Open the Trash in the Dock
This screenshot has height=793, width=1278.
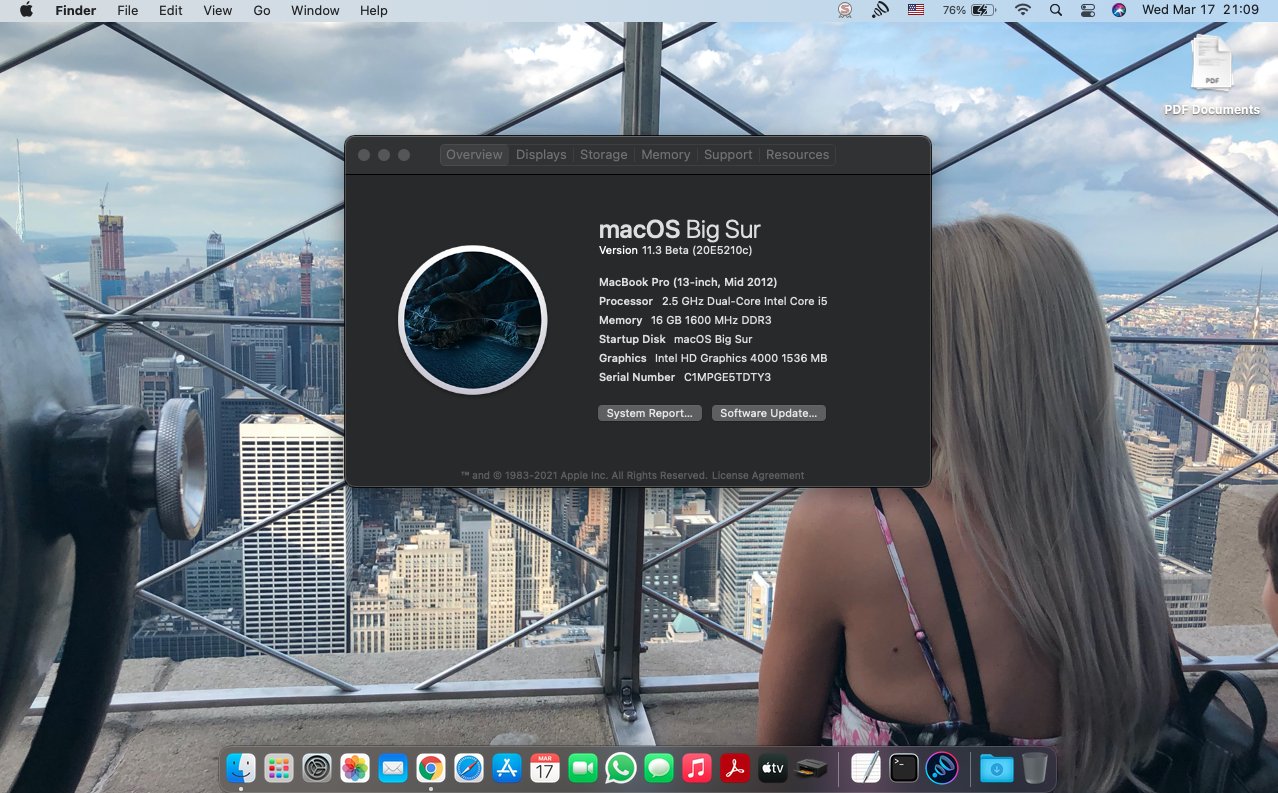tap(1034, 768)
